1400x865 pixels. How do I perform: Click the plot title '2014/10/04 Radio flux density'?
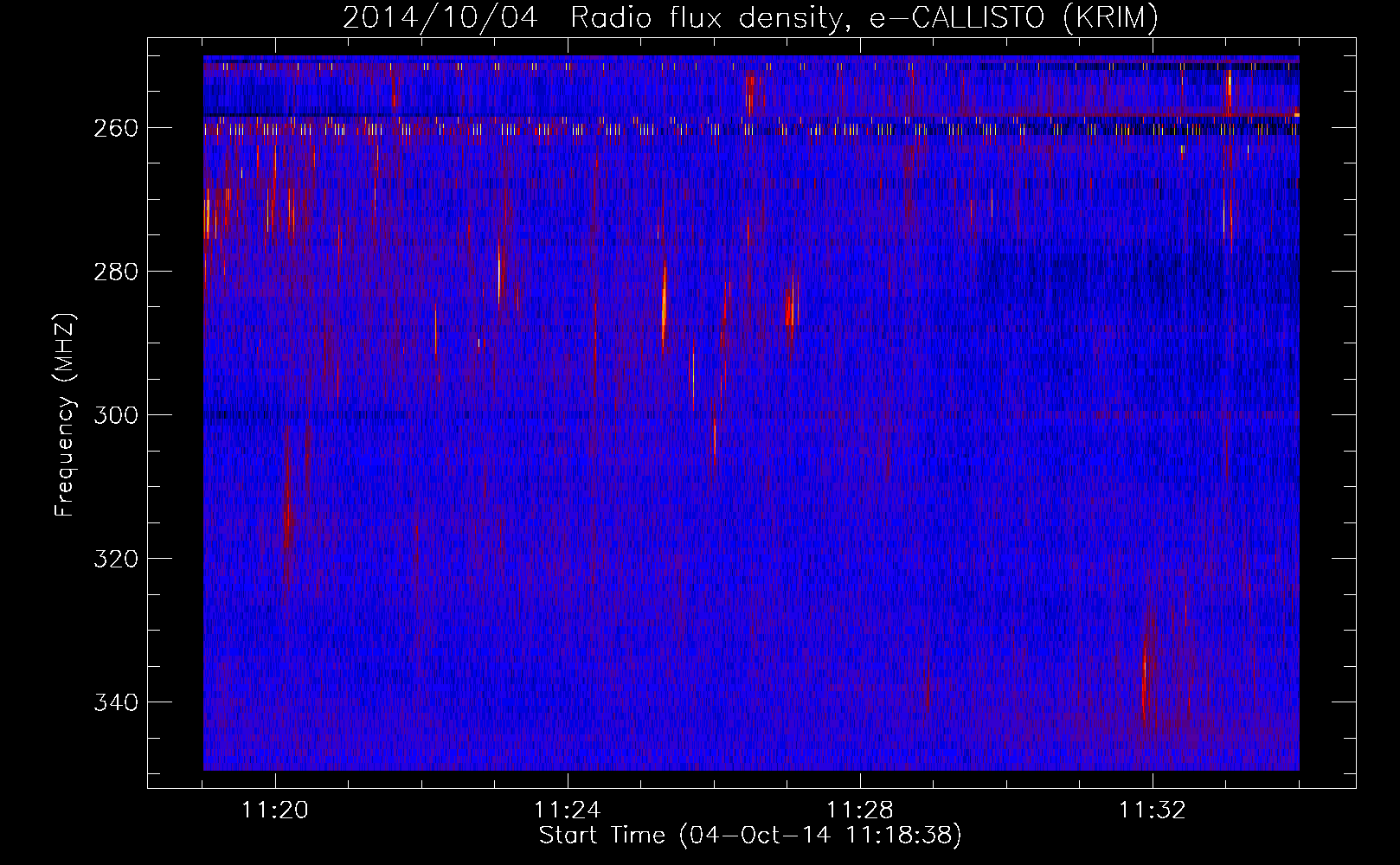click(750, 18)
